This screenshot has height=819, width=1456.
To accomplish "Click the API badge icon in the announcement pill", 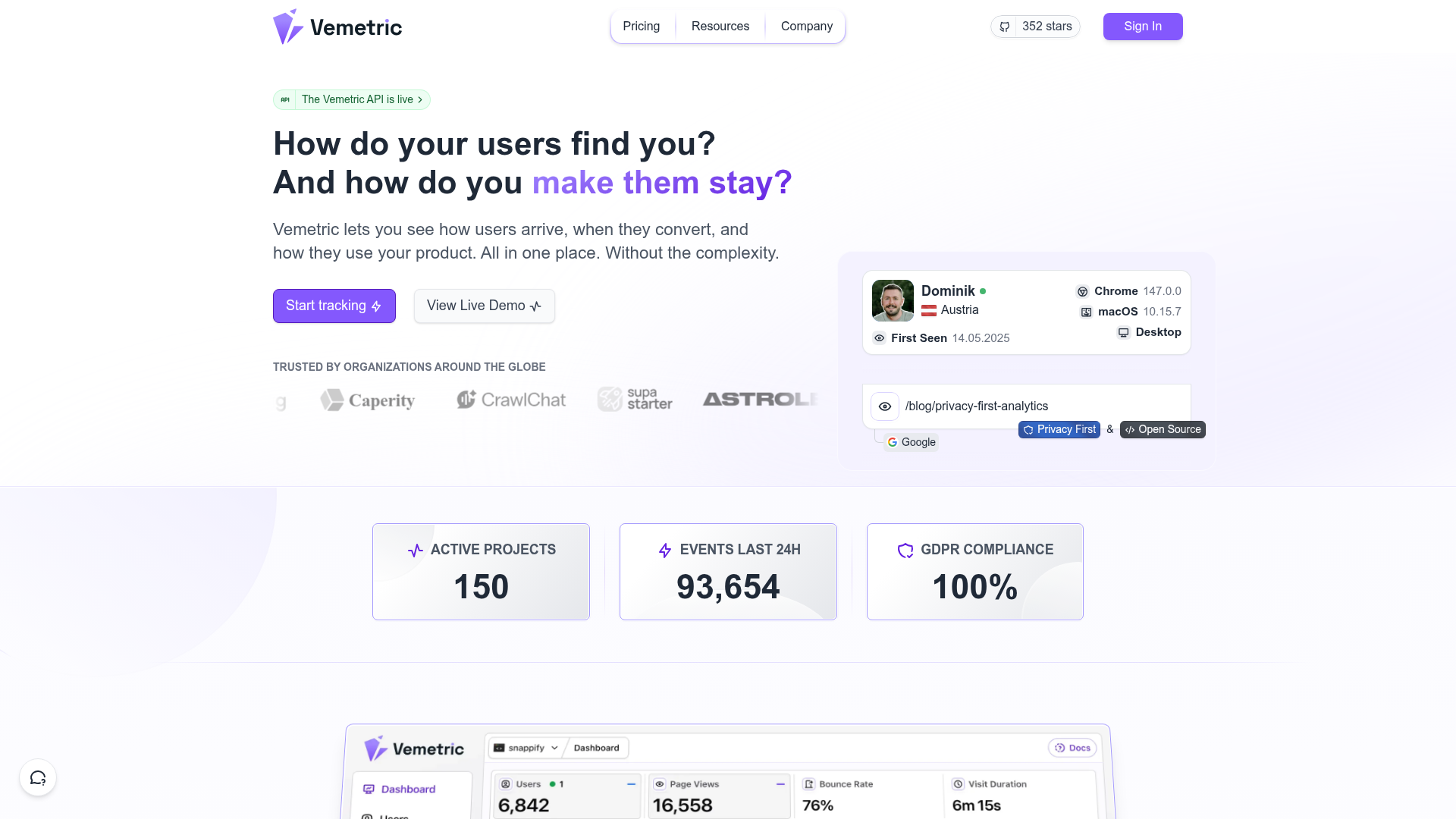I will click(x=285, y=99).
